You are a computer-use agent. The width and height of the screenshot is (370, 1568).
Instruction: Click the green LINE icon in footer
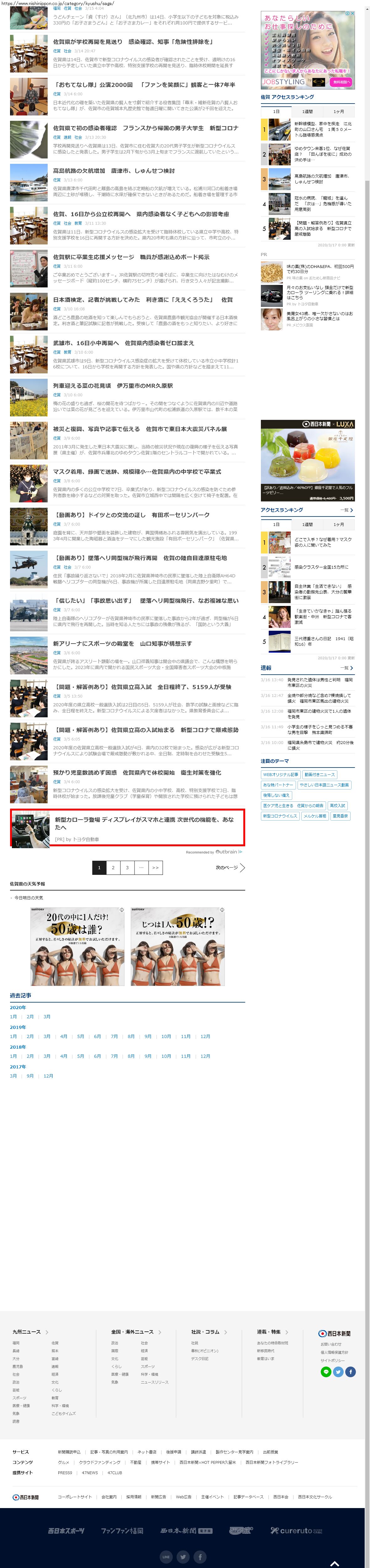click(x=325, y=1372)
